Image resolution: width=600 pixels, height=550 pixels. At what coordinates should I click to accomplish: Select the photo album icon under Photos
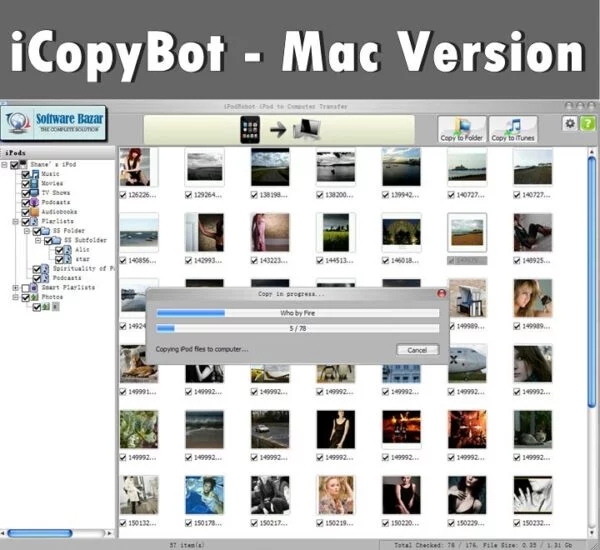click(x=46, y=307)
